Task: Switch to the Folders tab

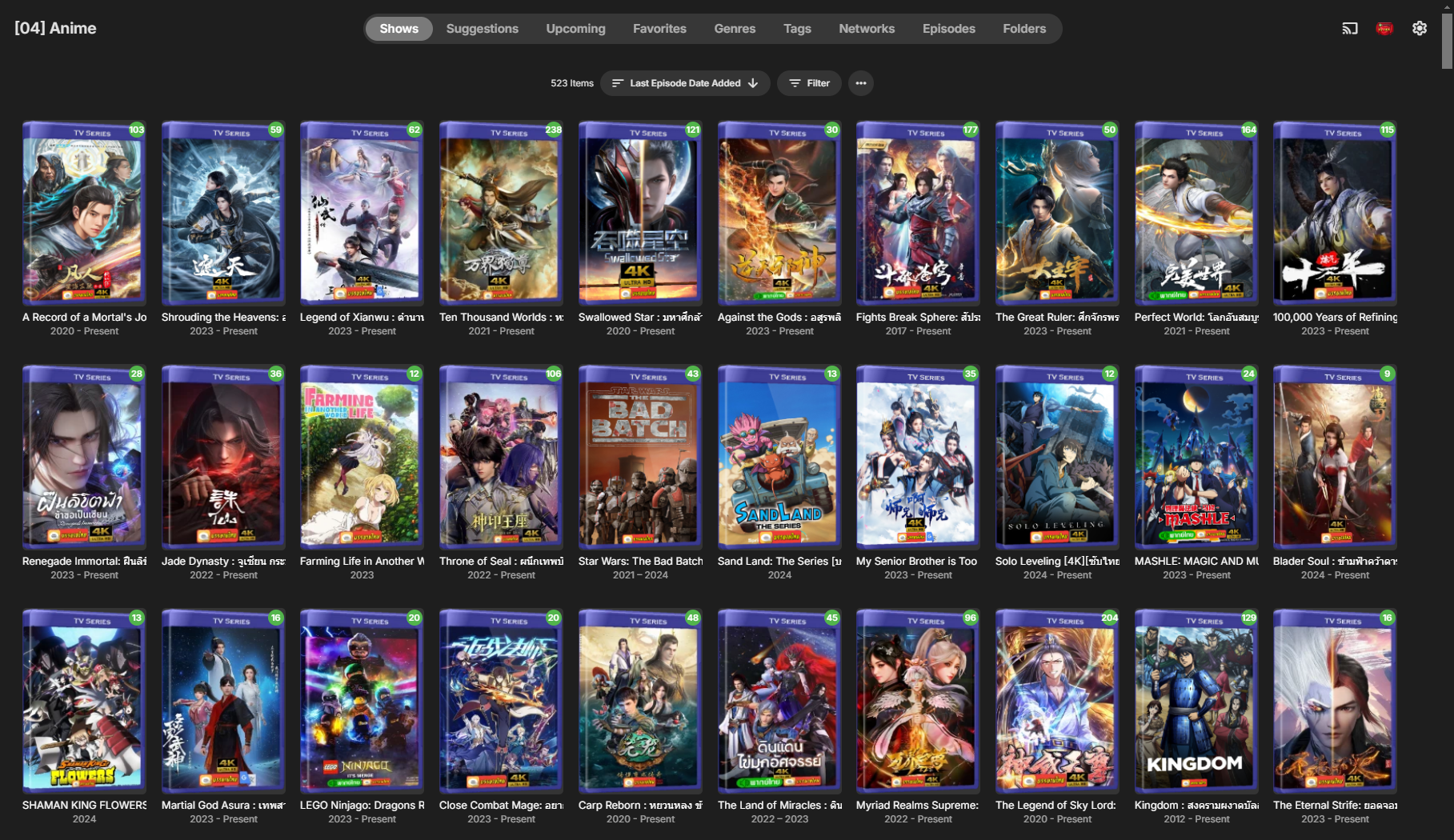Action: tap(1024, 29)
